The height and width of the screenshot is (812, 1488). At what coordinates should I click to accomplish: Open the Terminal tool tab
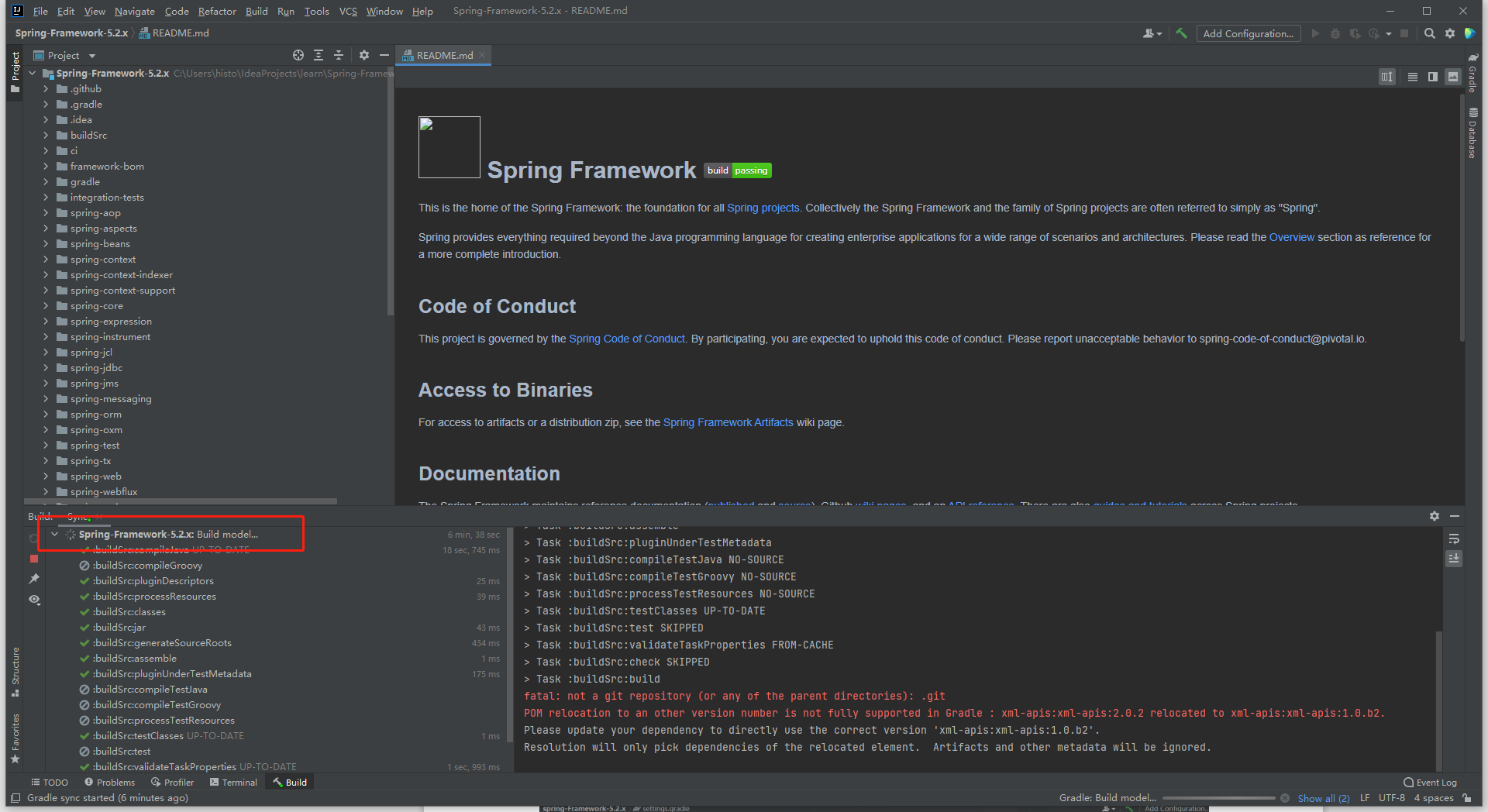click(x=233, y=782)
